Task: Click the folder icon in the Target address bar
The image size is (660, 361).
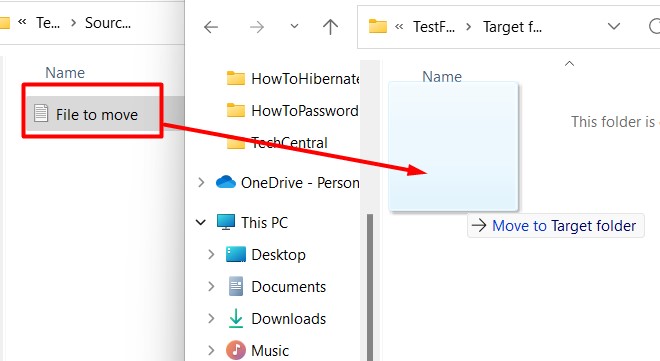Action: tap(378, 26)
